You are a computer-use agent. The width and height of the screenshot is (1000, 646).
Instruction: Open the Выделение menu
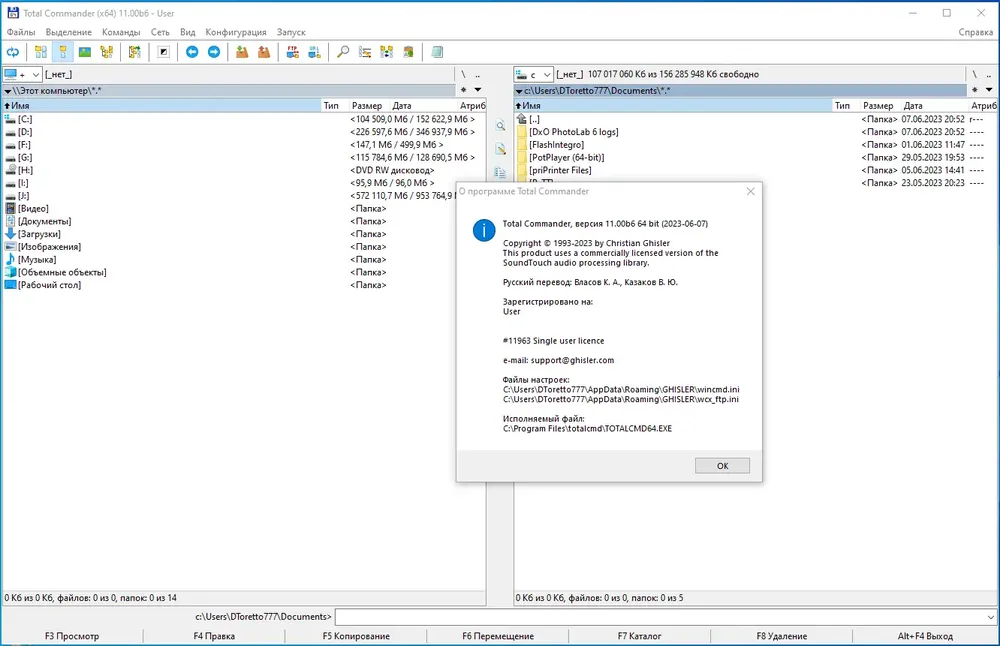[x=69, y=32]
